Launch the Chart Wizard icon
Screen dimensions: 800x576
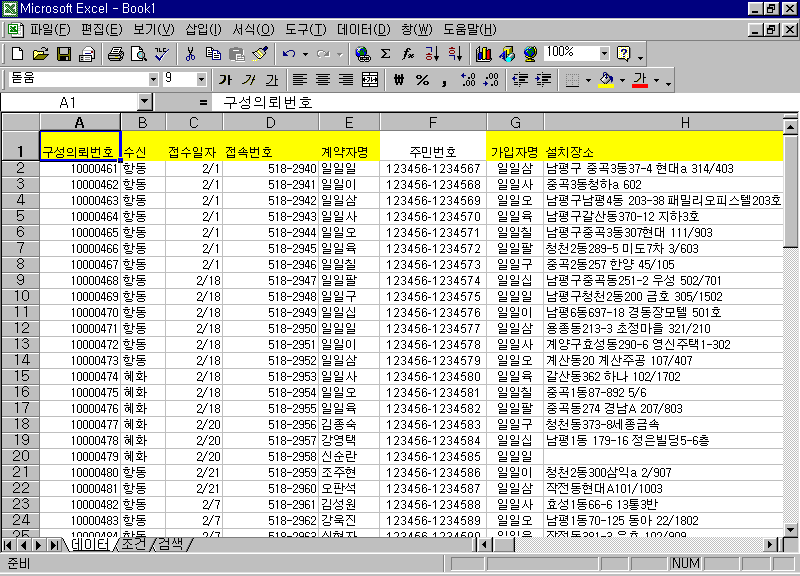[483, 54]
